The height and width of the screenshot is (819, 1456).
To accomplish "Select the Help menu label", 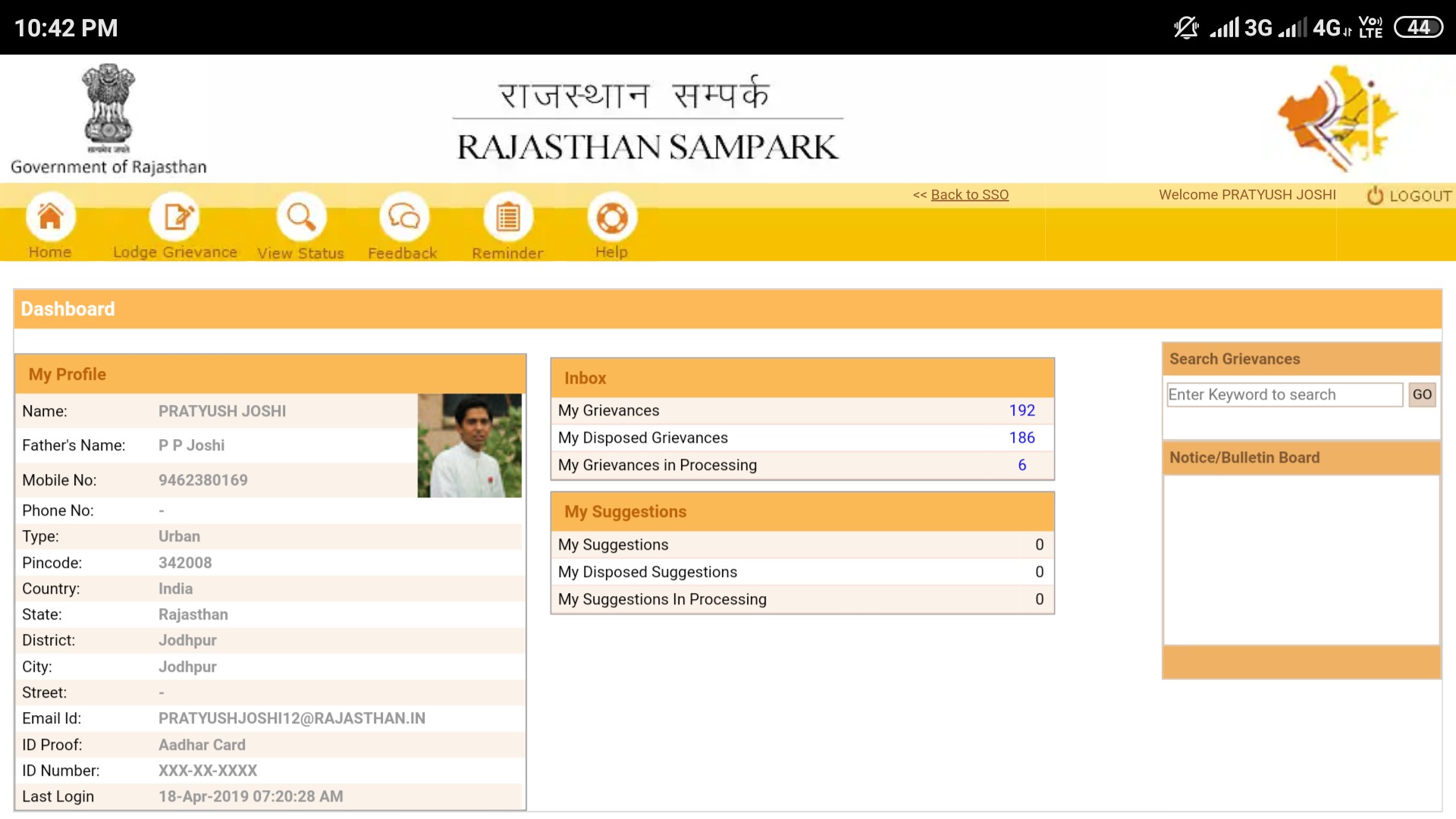I will tap(611, 252).
